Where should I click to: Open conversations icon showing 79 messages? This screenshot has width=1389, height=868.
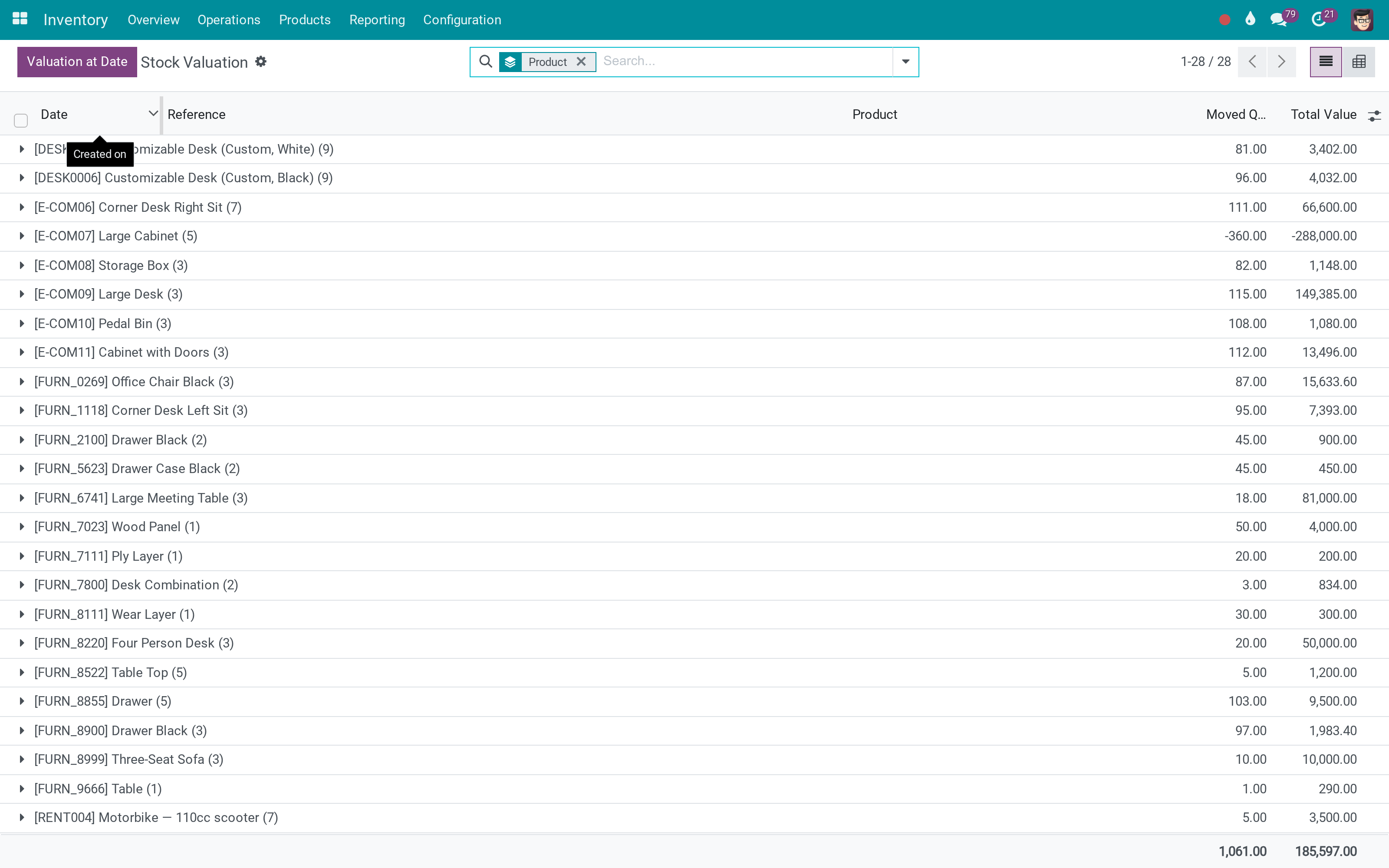pyautogui.click(x=1279, y=20)
